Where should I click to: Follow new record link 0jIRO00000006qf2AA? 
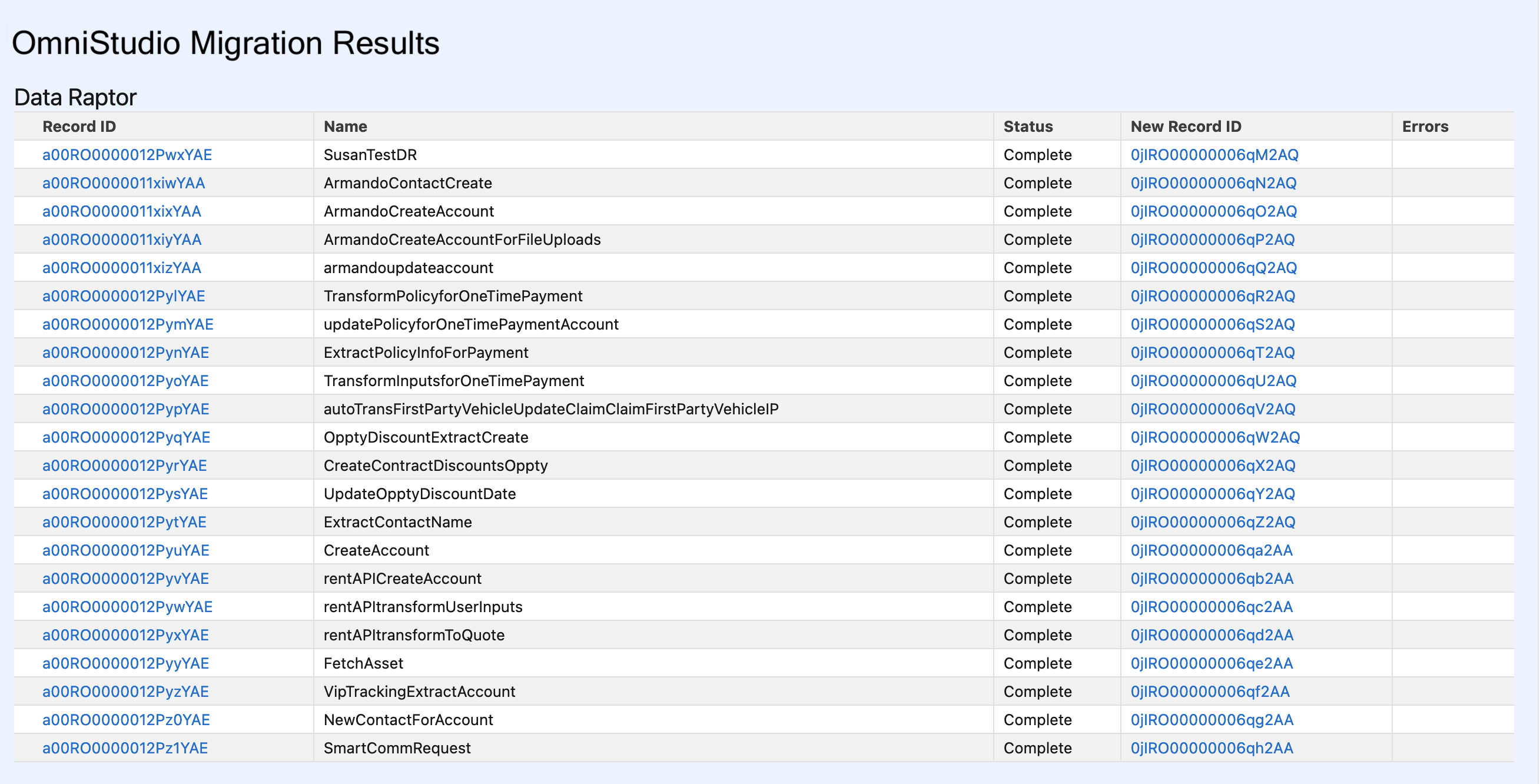[1210, 692]
